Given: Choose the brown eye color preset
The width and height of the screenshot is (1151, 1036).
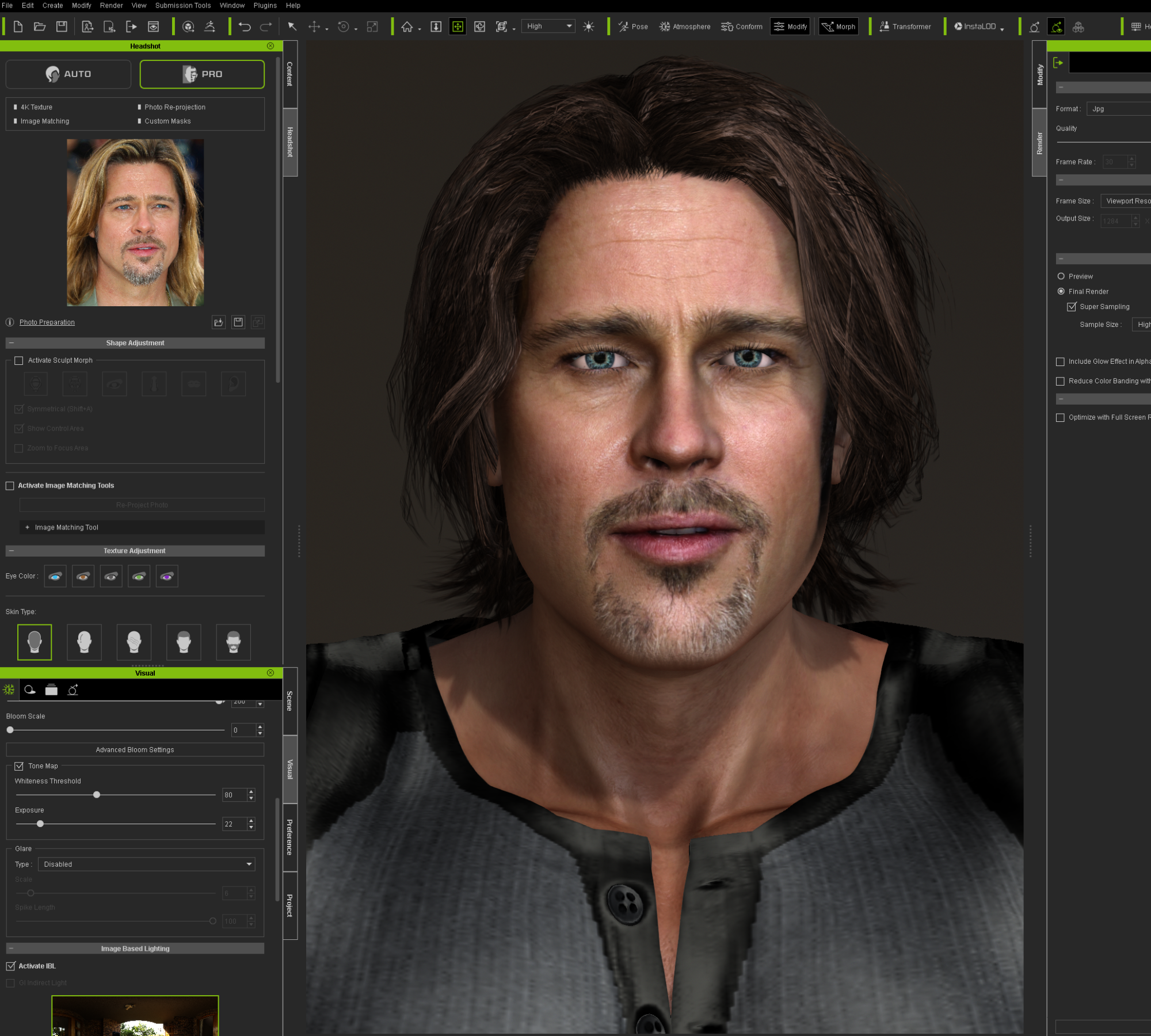Looking at the screenshot, I should pos(83,576).
